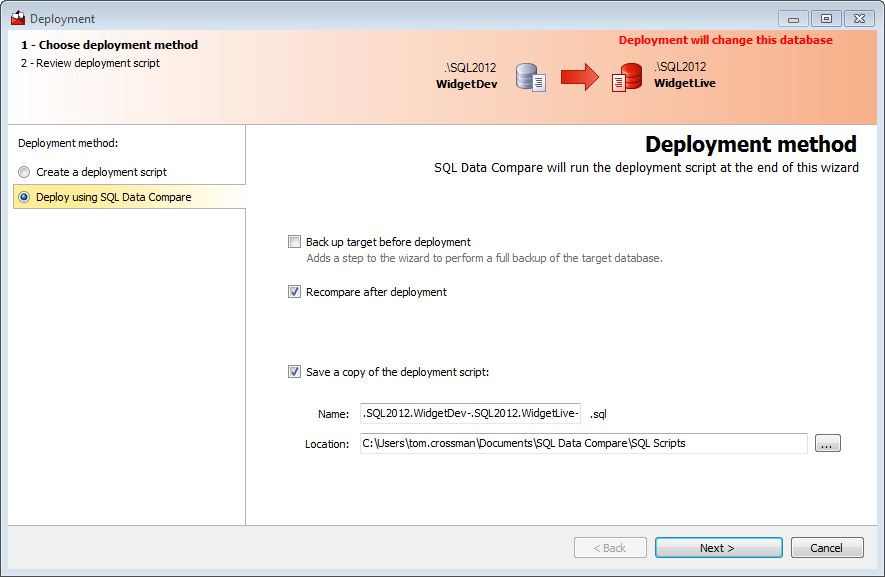Click the red WidgetLive target database icon
Viewport: 885px width, 577px height.
point(627,77)
